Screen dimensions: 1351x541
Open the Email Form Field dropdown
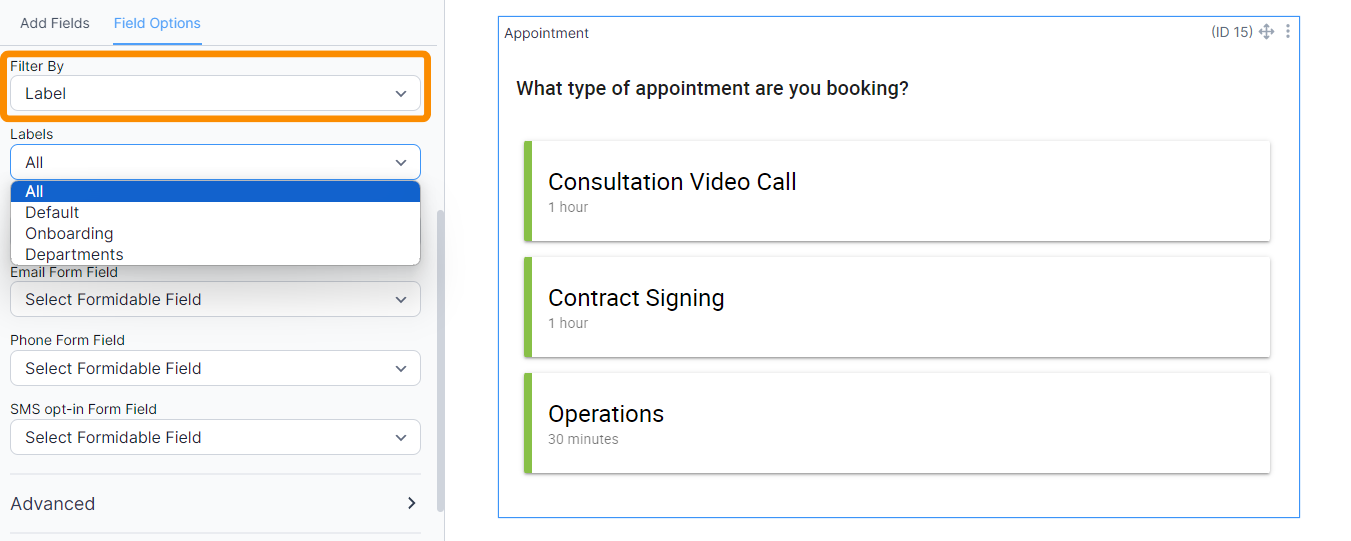(215, 299)
